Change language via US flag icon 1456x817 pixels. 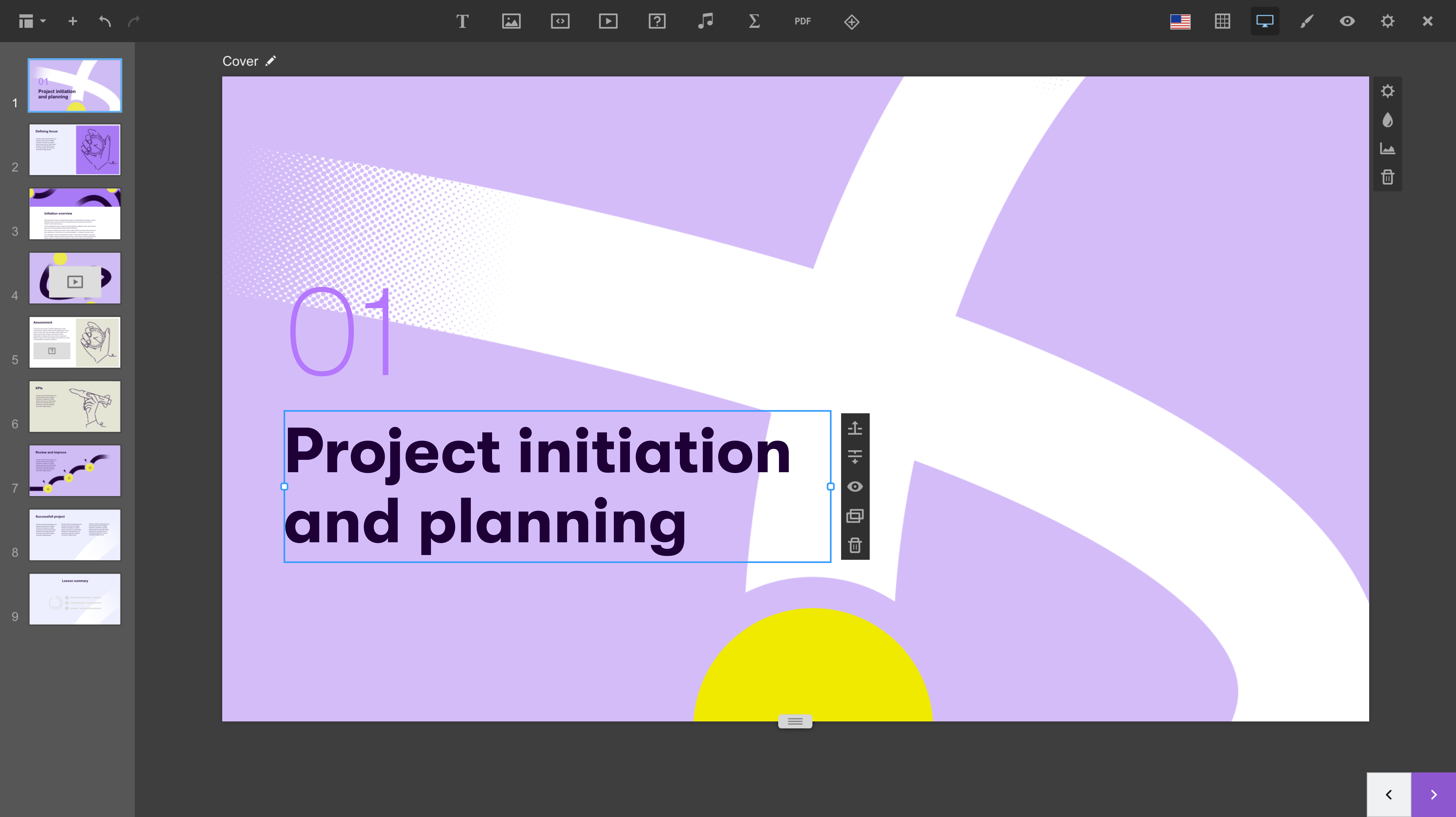pos(1180,21)
